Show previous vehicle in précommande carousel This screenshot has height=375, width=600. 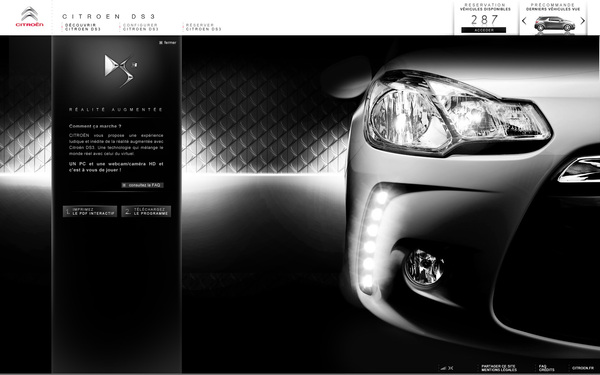click(524, 21)
